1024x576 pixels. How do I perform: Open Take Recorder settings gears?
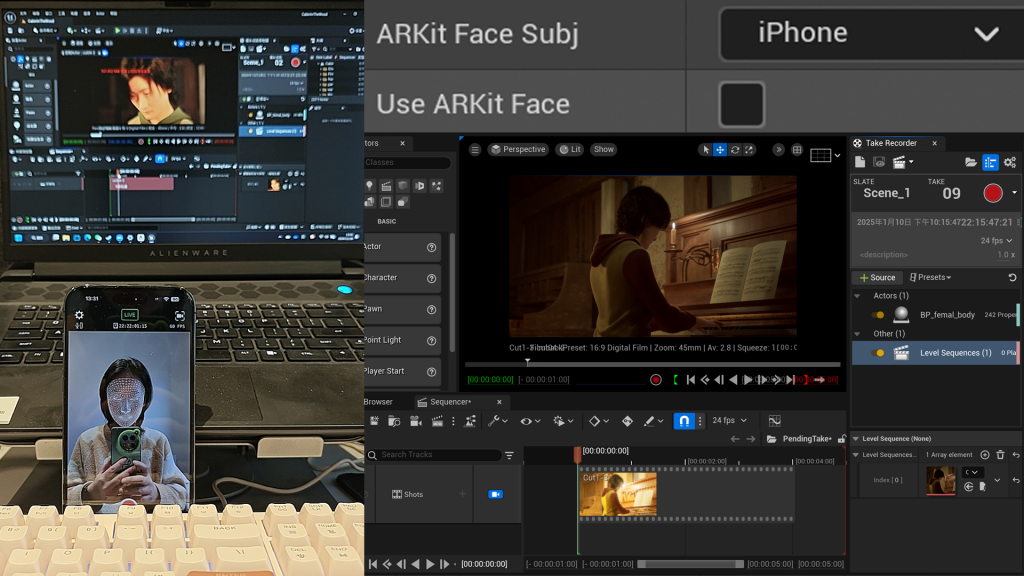(x=1010, y=163)
